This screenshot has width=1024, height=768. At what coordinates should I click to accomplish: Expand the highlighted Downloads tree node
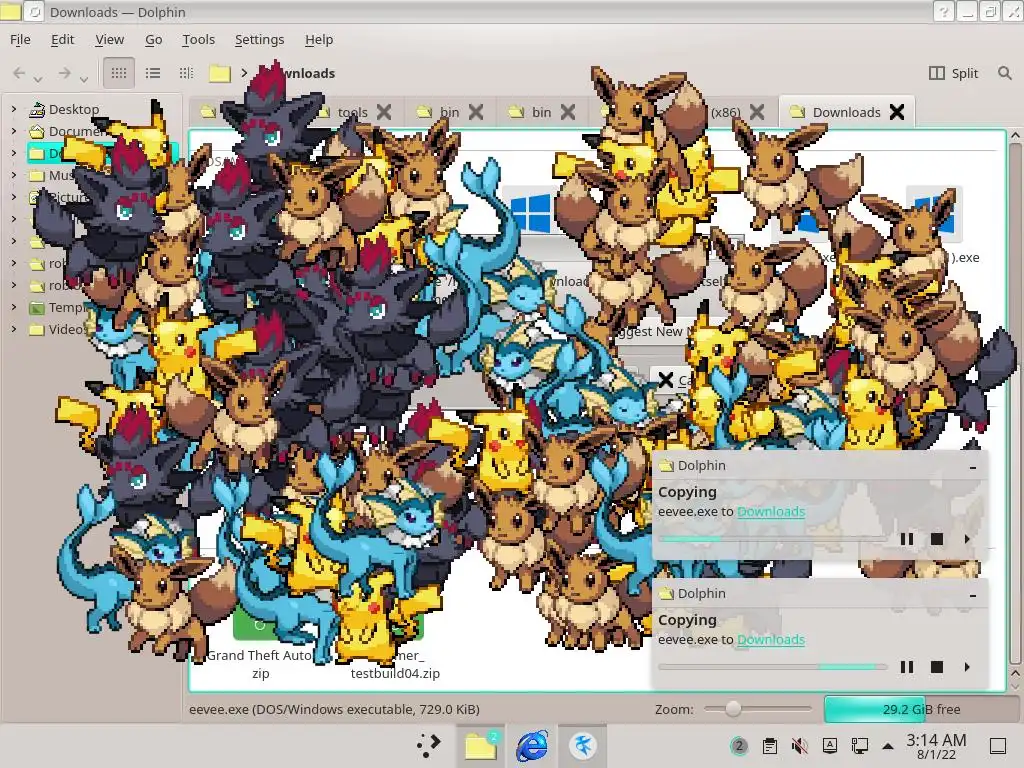[14, 153]
